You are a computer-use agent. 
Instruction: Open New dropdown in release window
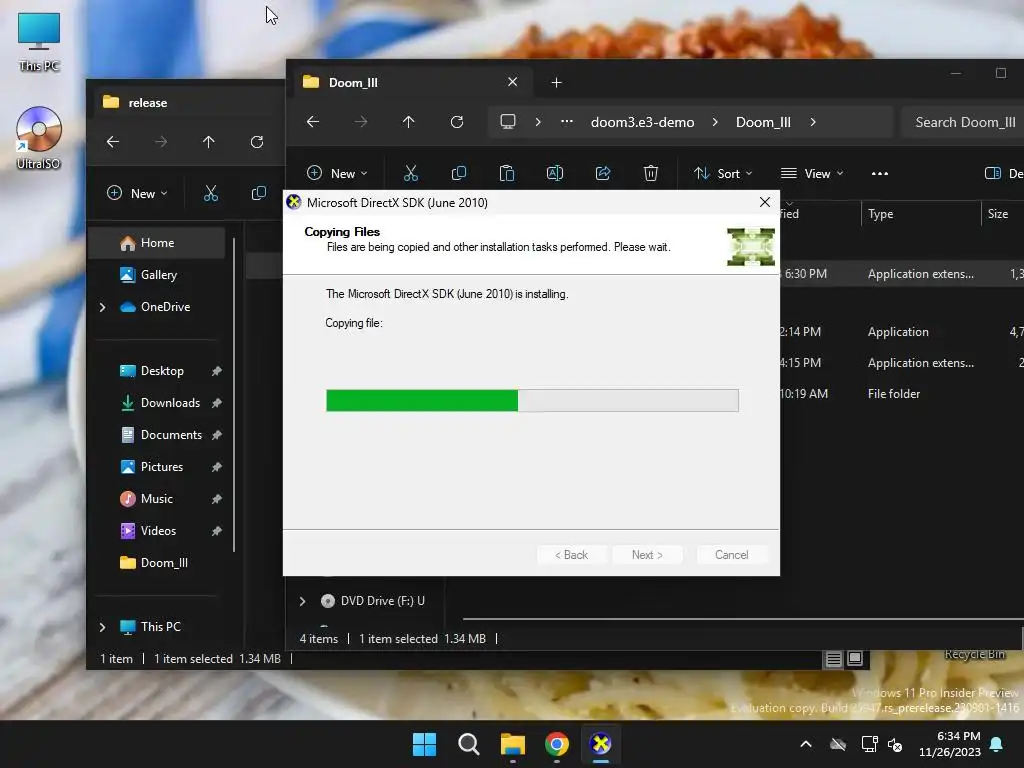137,193
